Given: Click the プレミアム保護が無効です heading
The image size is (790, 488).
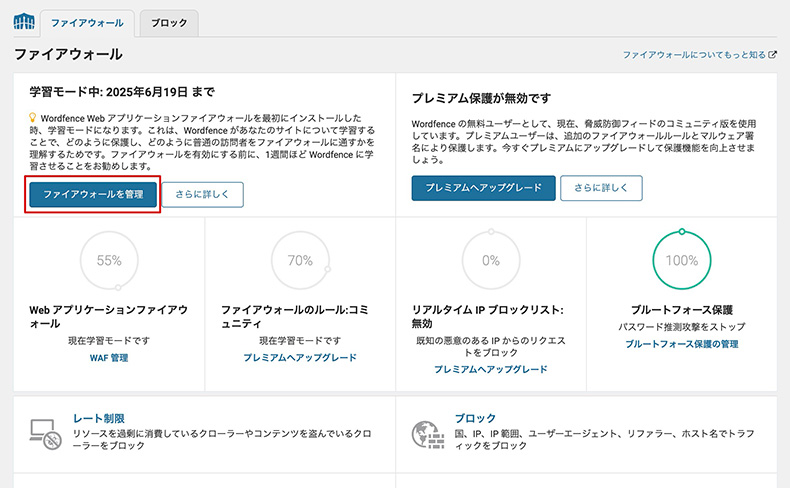Looking at the screenshot, I should [481, 98].
